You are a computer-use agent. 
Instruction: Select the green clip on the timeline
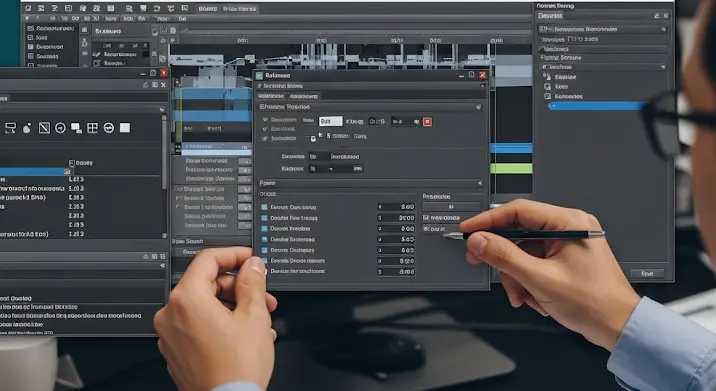(x=511, y=169)
